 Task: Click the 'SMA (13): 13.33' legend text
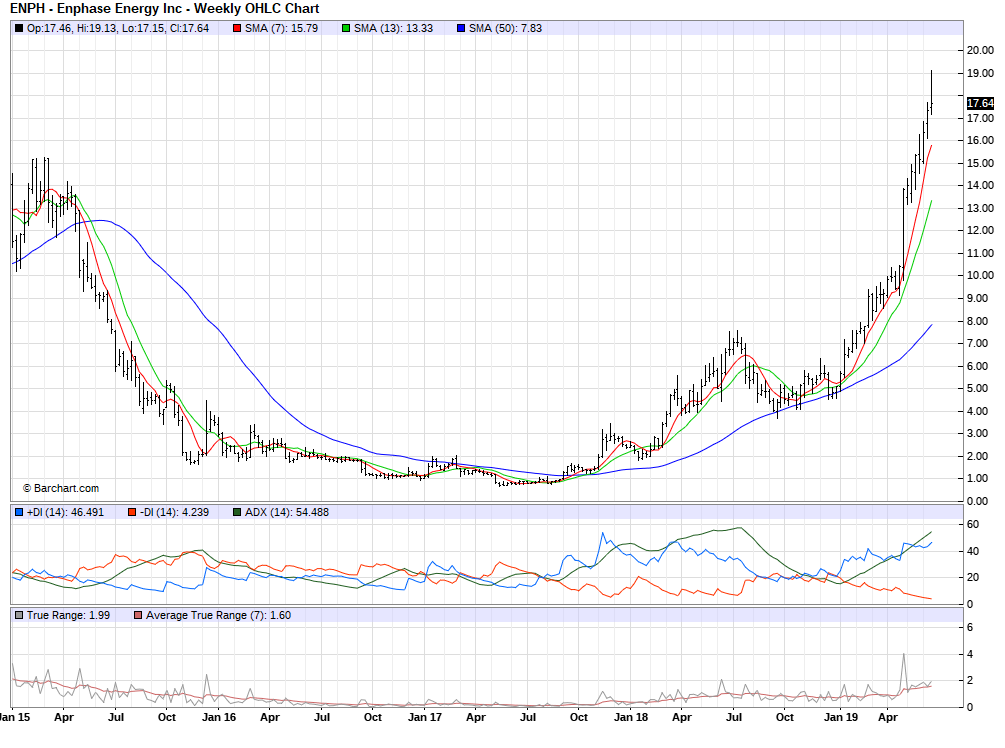[x=394, y=28]
